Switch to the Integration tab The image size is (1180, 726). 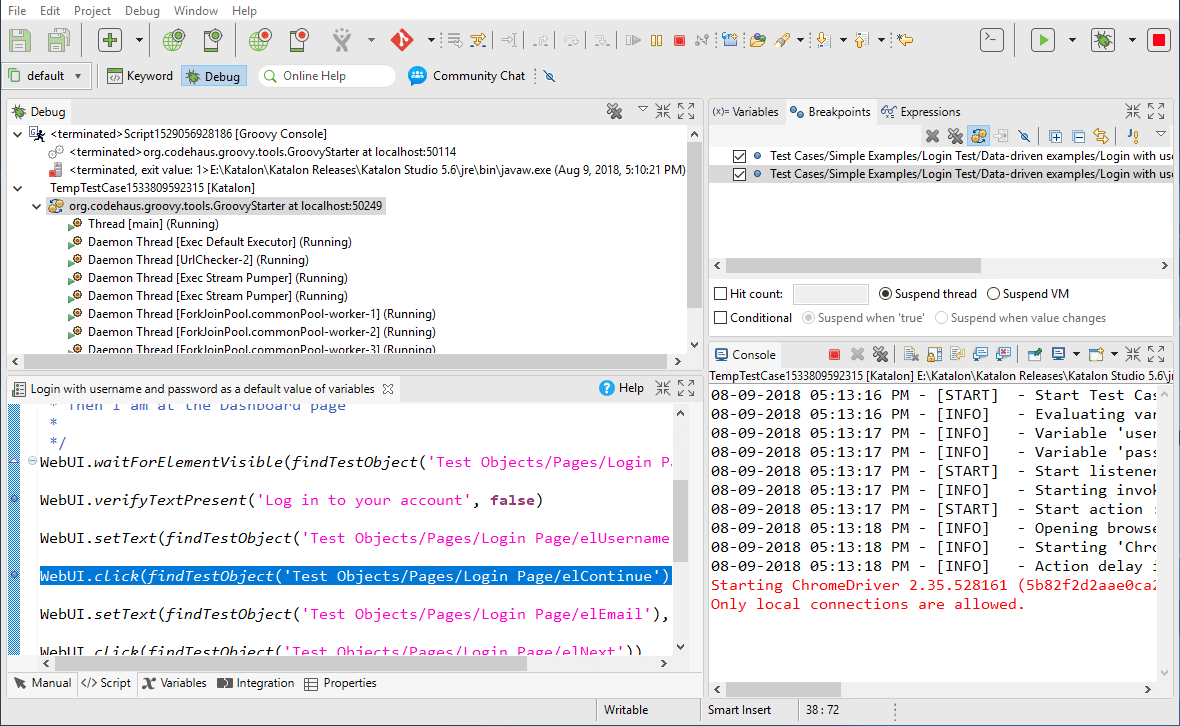(x=256, y=683)
